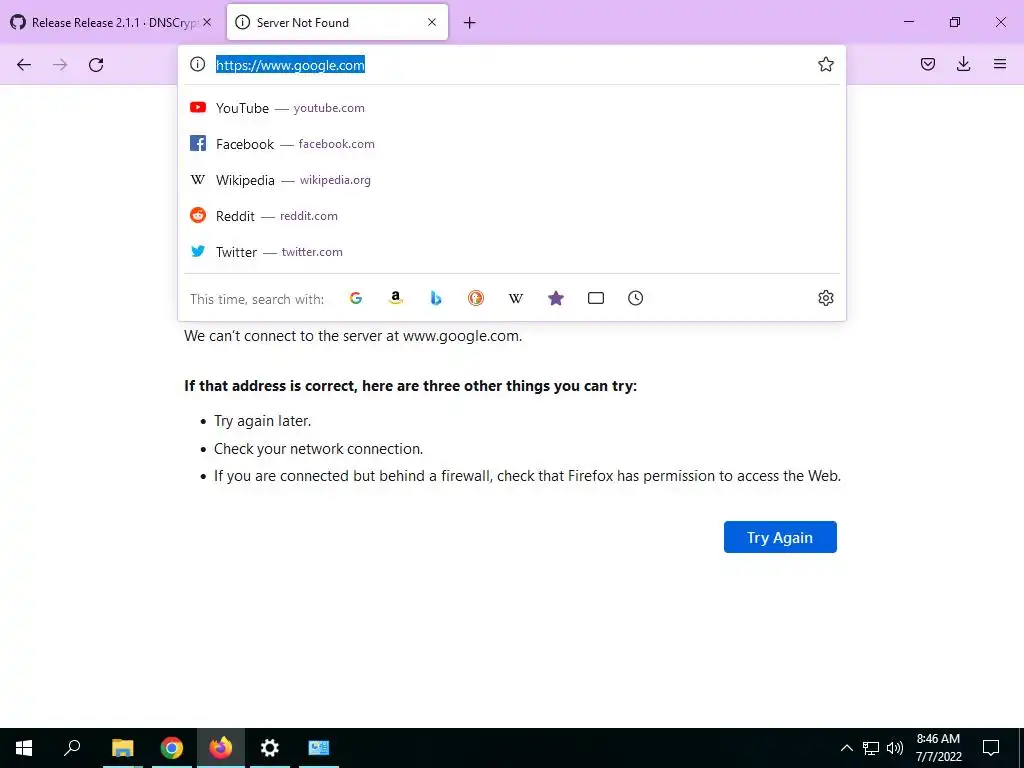Select the Twitter suggestion
The width and height of the screenshot is (1024, 768).
click(x=512, y=251)
